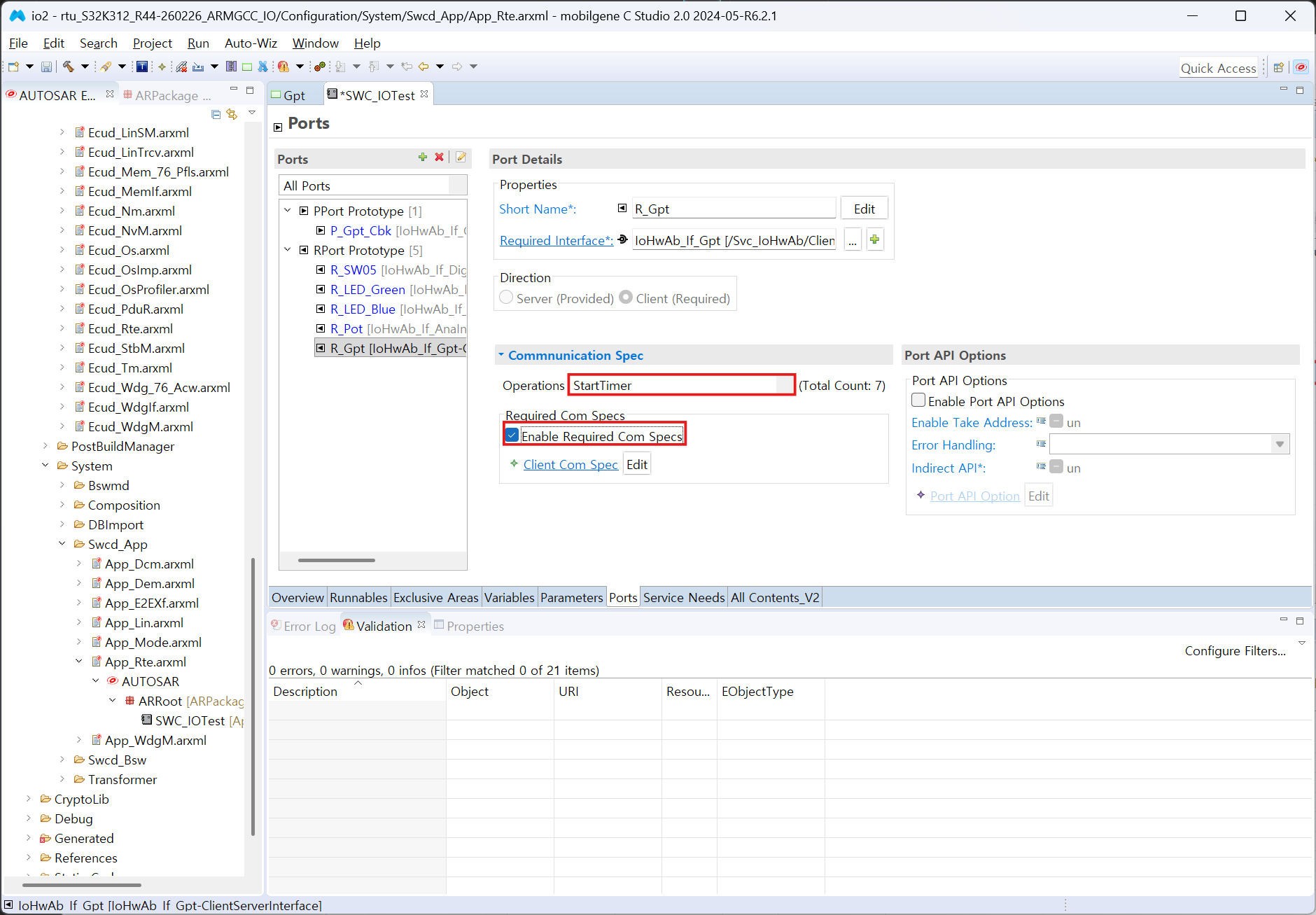
Task: Select R_LED_Green port in tree
Action: pyautogui.click(x=367, y=289)
